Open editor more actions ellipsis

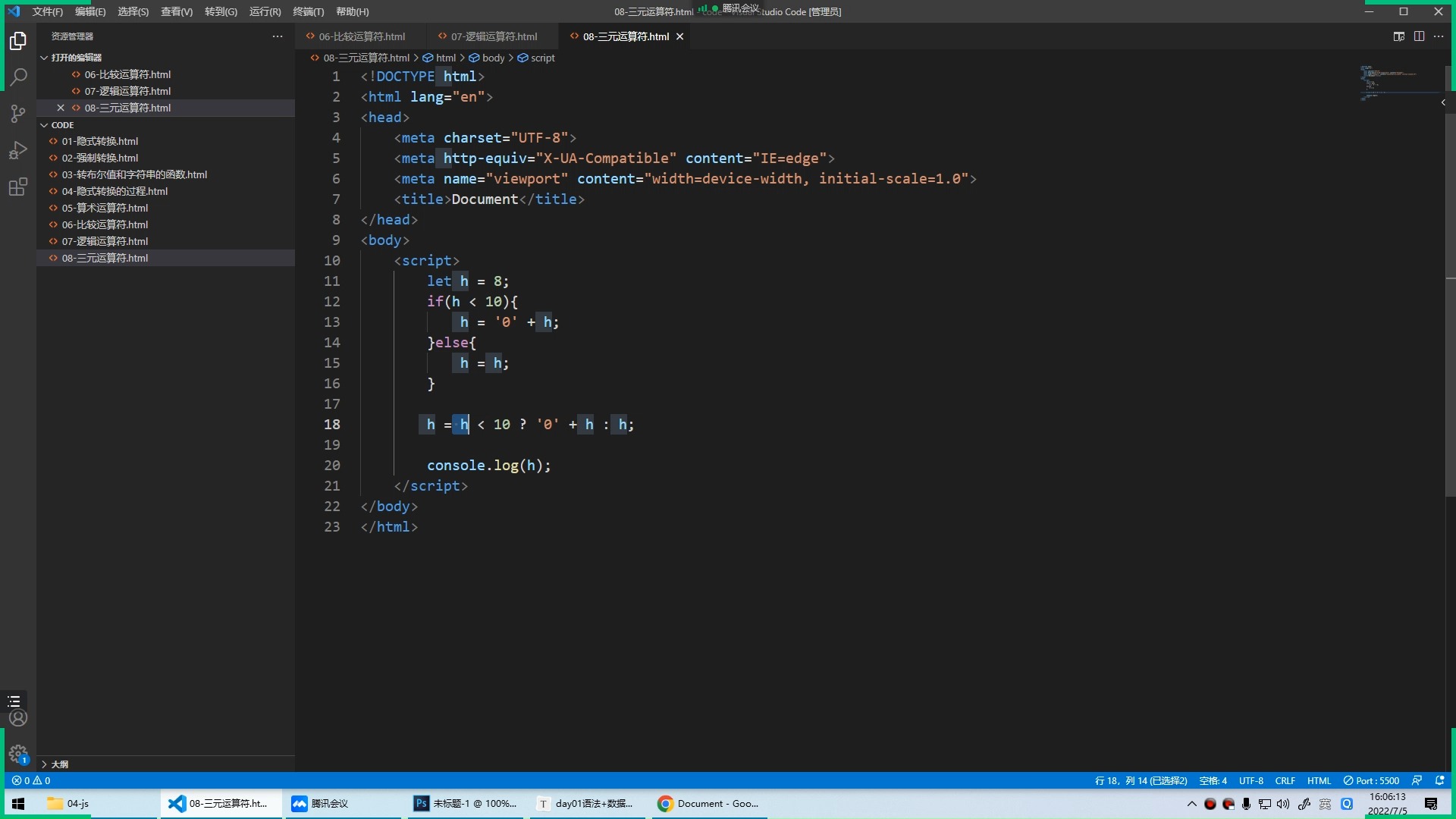1439,36
